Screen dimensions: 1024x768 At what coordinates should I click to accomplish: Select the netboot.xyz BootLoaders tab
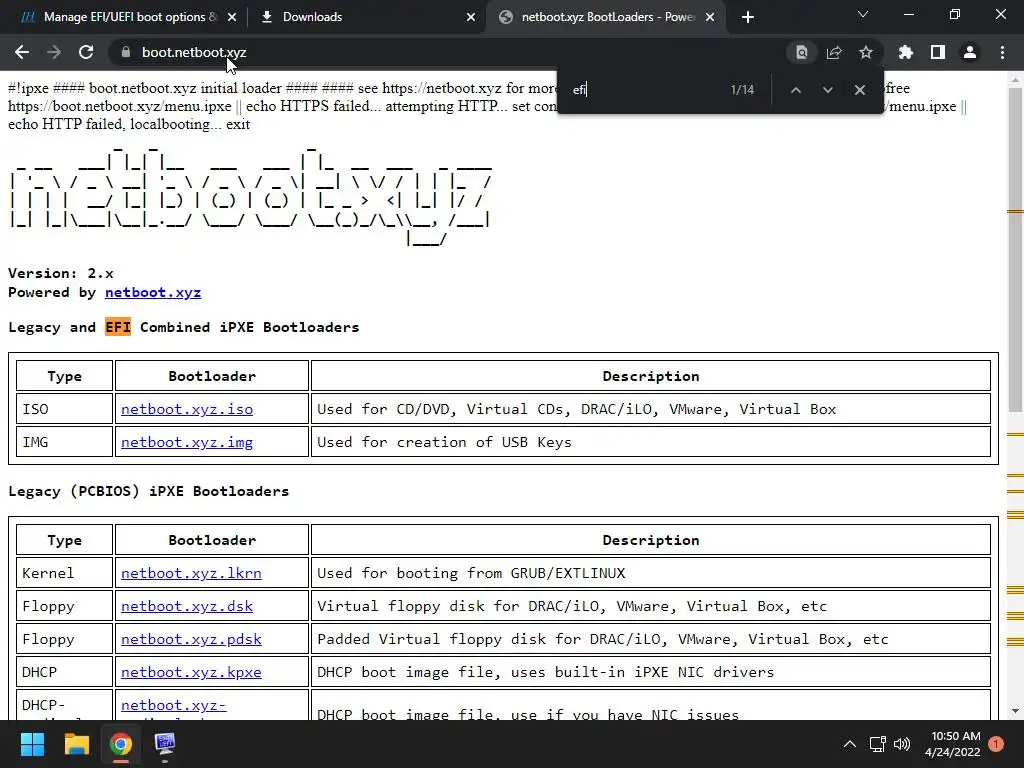[x=607, y=17]
